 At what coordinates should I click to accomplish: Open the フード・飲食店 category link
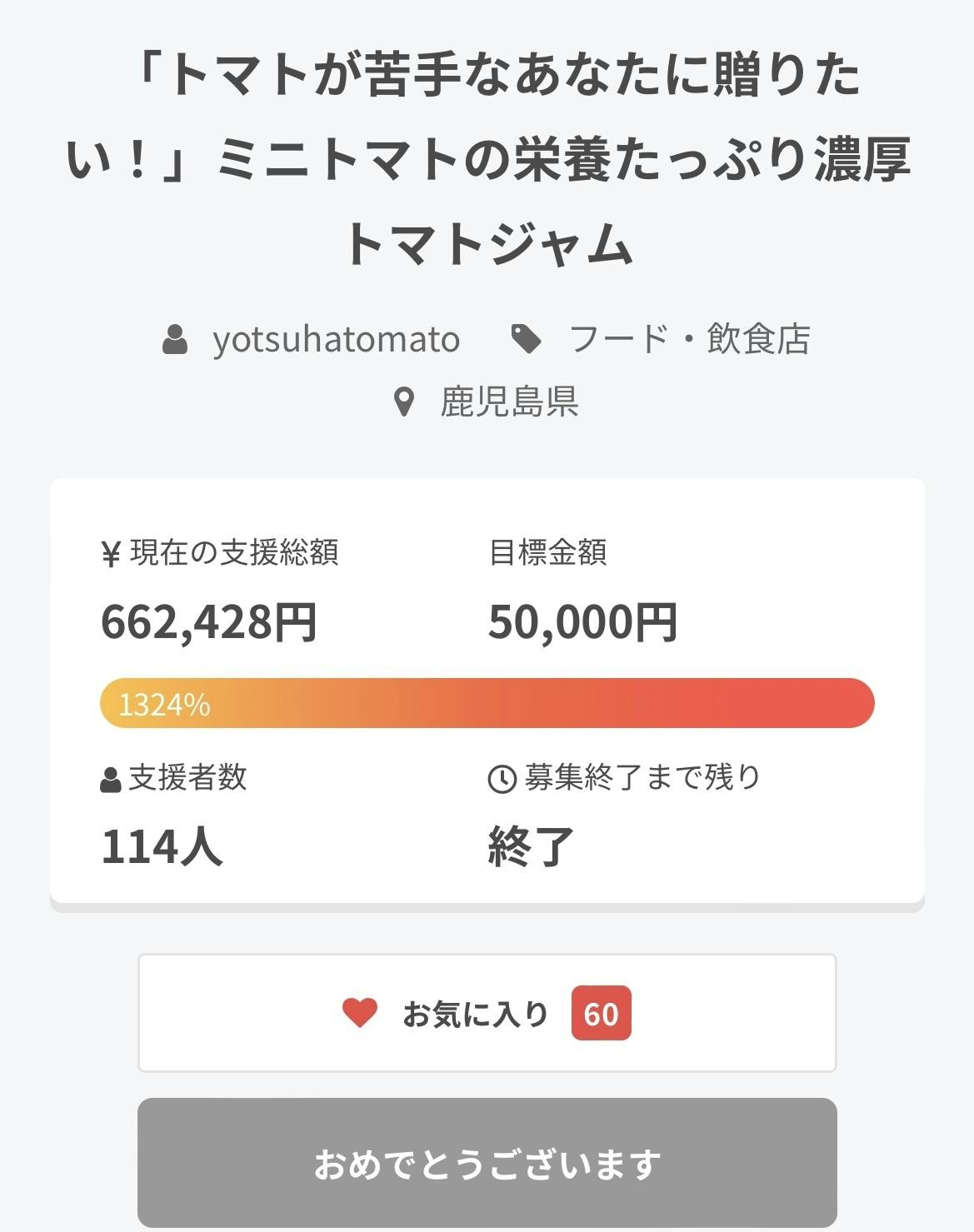click(689, 339)
